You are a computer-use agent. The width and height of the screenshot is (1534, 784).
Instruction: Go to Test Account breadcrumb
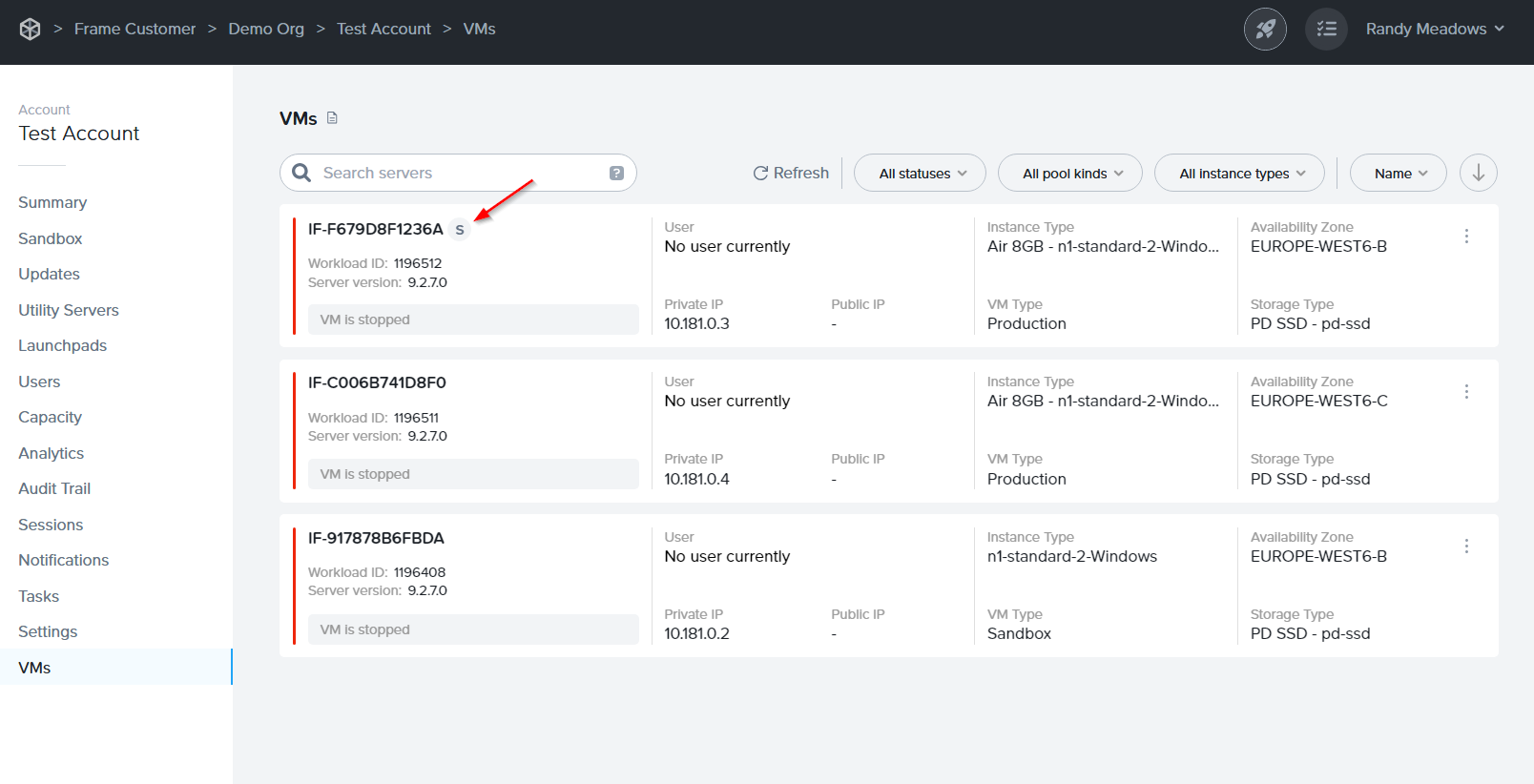click(383, 29)
